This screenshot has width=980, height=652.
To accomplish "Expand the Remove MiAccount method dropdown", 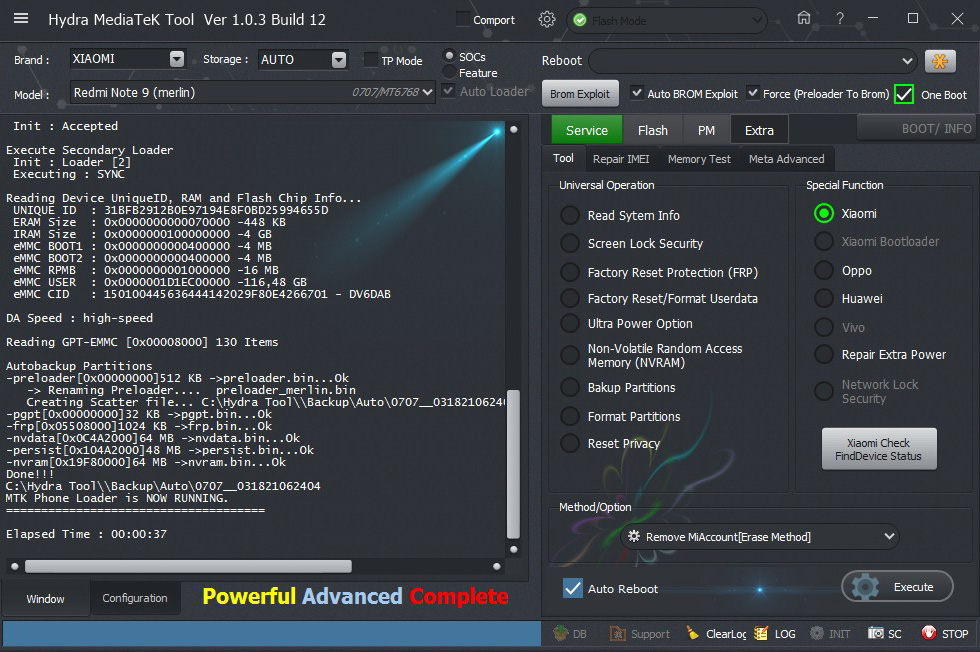I will [890, 537].
